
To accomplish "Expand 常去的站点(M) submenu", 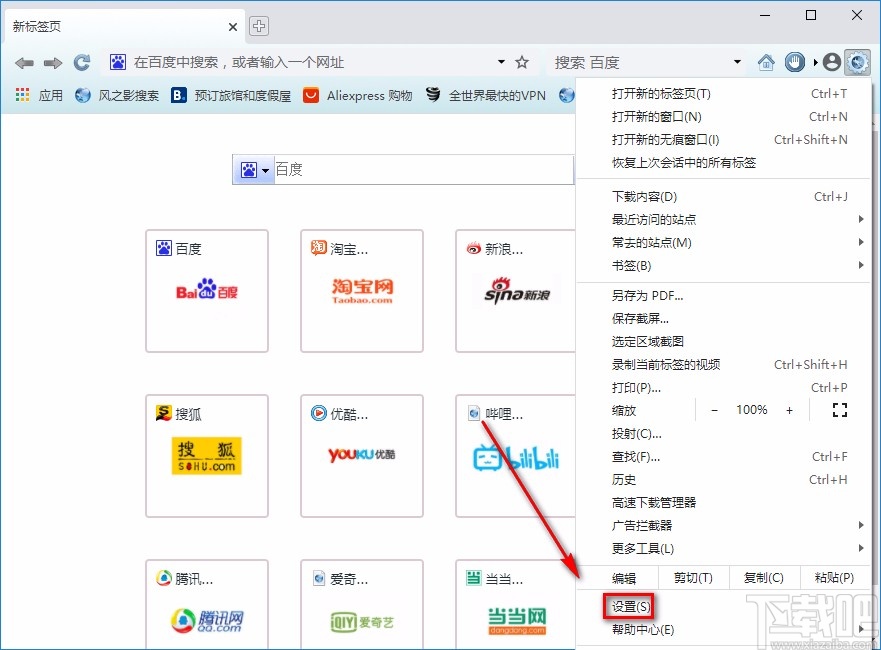I will (x=724, y=243).
